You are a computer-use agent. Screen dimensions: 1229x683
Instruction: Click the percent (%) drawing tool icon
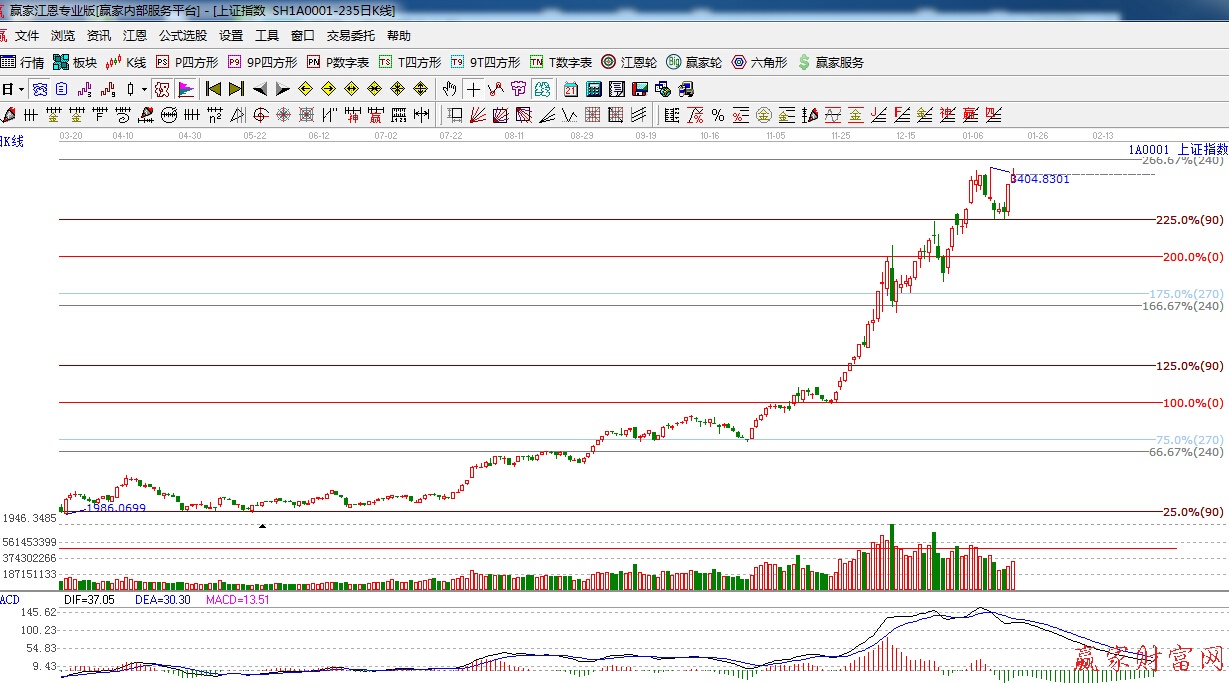[717, 115]
